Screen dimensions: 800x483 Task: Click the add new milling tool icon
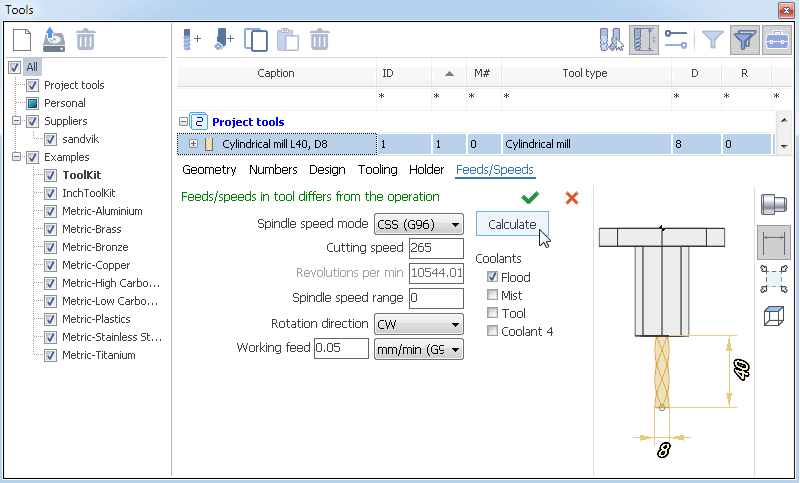(192, 40)
